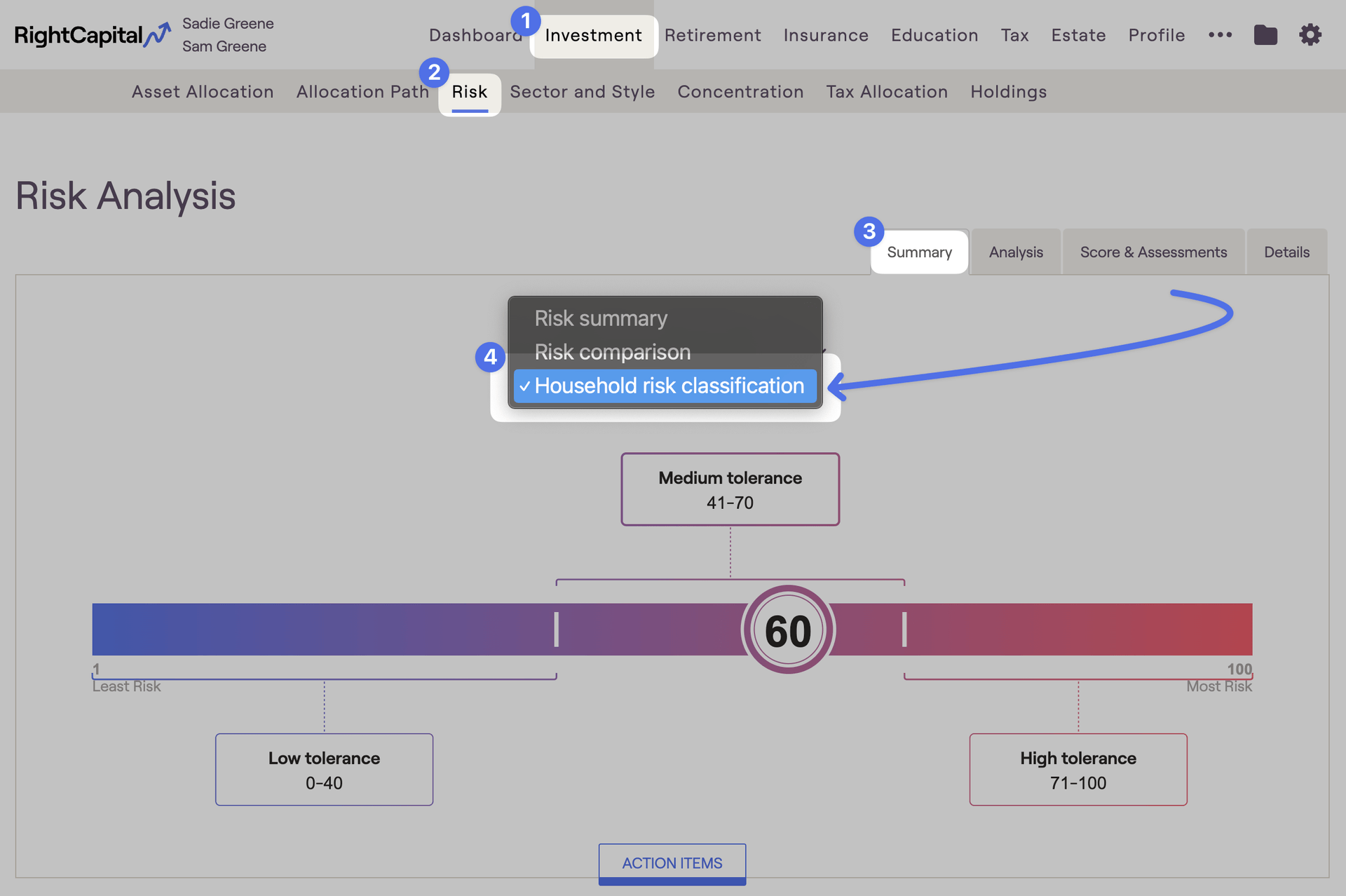The height and width of the screenshot is (896, 1346).
Task: Choose Risk comparison from dropdown
Action: pyautogui.click(x=665, y=352)
